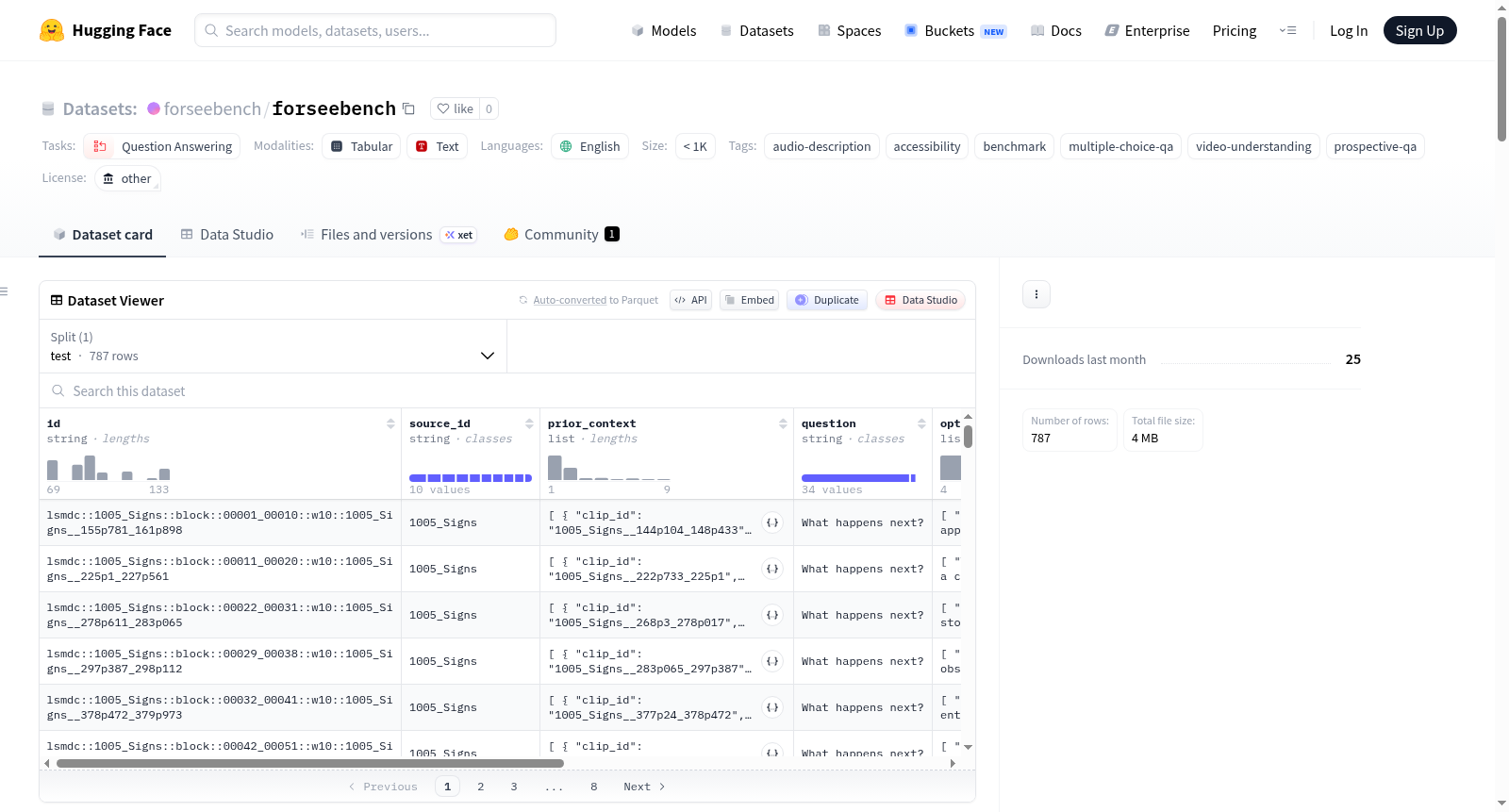
Task: Expand the JSON cell in 00001_00010 row
Action: pos(772,522)
